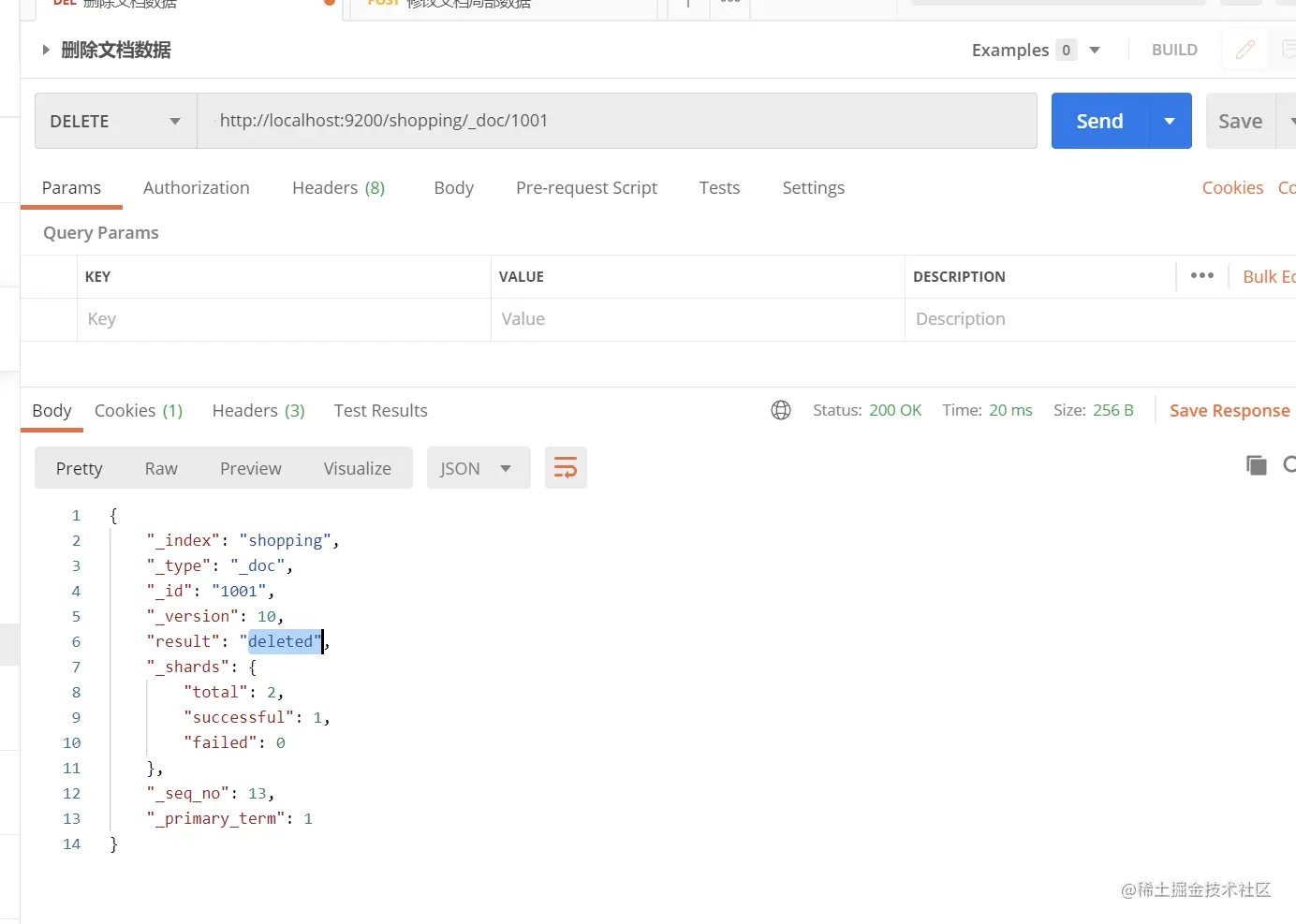Select the Pre-request Script tab
This screenshot has height=924, width=1296.
(586, 187)
